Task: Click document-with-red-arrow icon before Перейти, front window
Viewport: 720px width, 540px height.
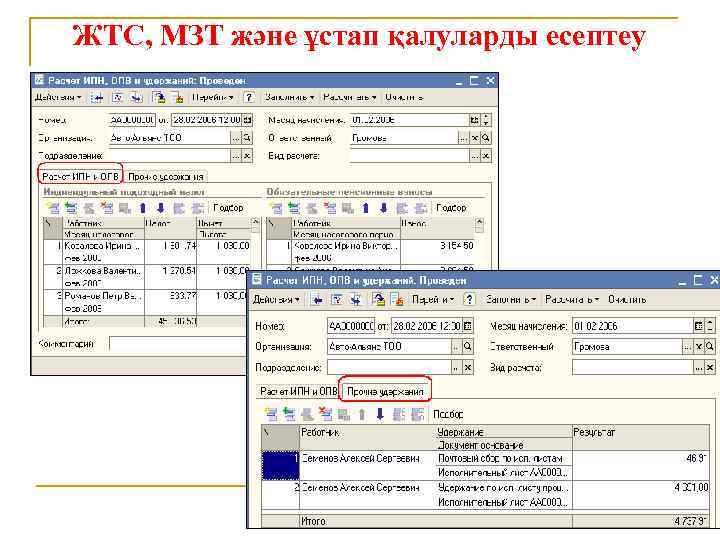Action: click(x=397, y=300)
